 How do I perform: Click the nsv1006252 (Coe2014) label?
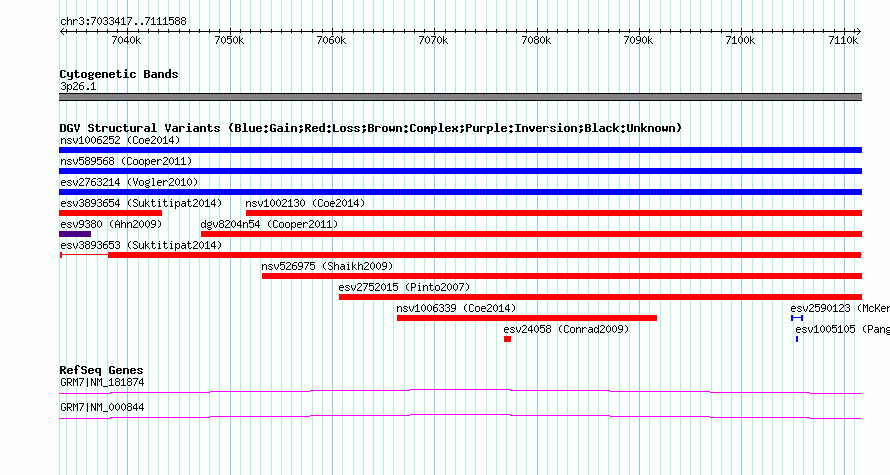[x=120, y=140]
